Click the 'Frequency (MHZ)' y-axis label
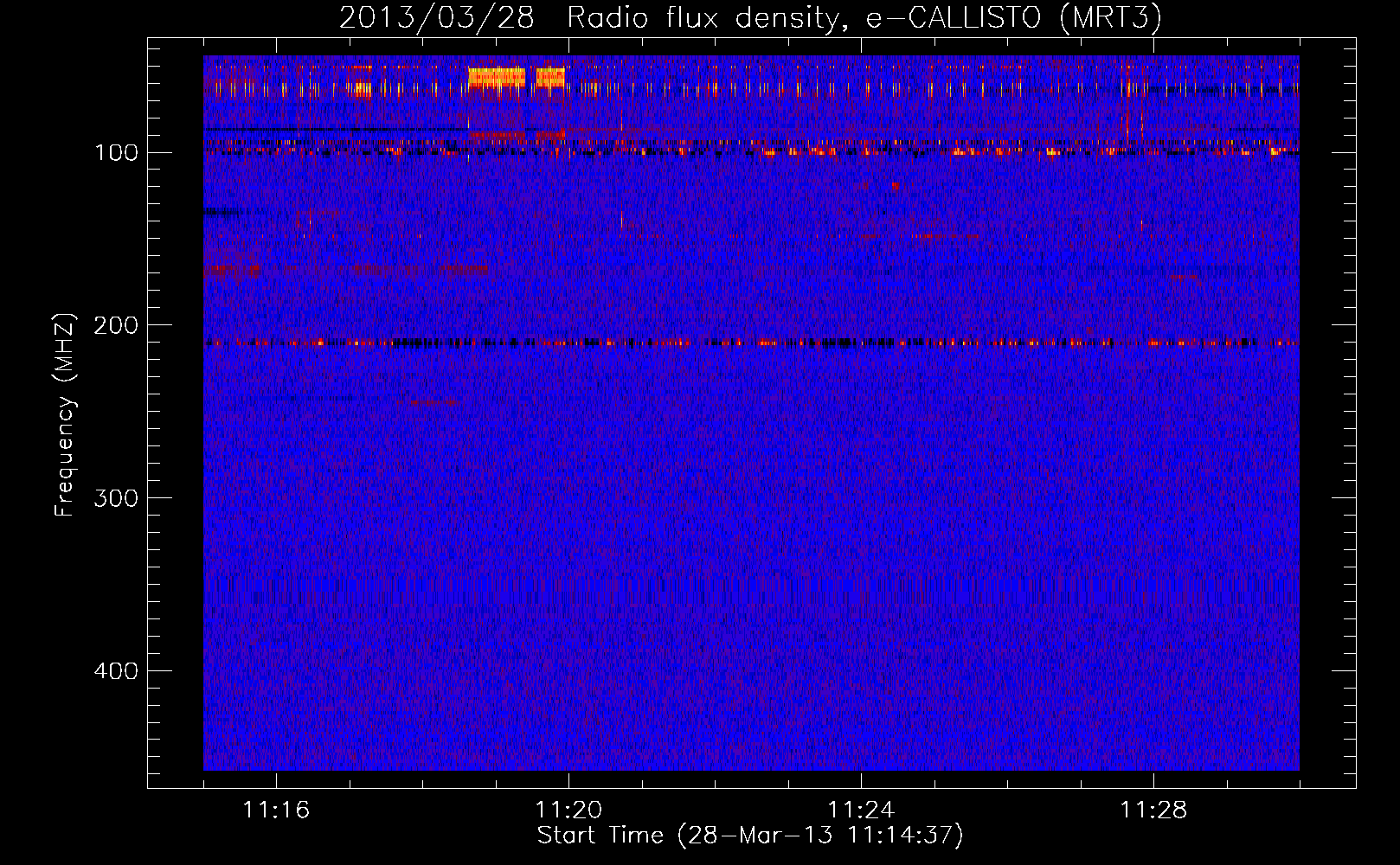The height and width of the screenshot is (865, 1400). point(65,415)
